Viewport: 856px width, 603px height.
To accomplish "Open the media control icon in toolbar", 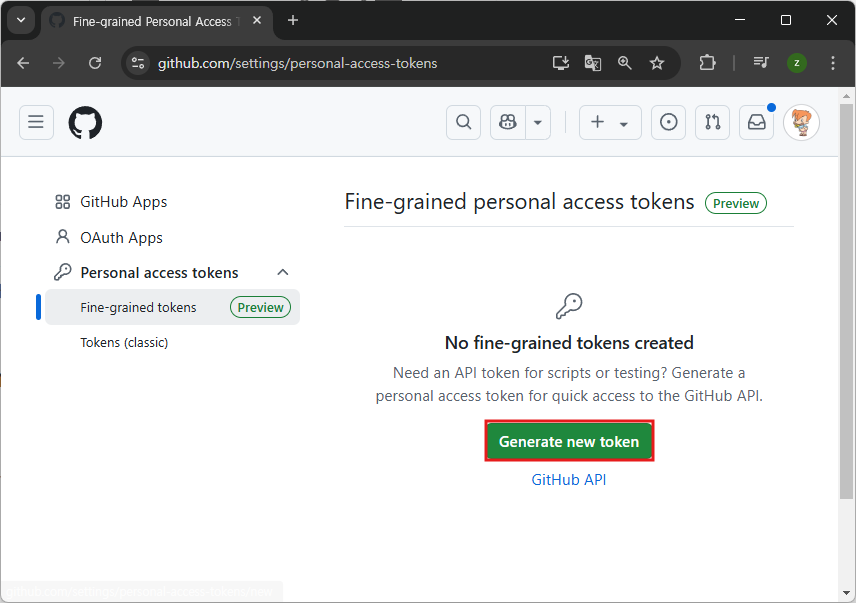I will point(761,63).
